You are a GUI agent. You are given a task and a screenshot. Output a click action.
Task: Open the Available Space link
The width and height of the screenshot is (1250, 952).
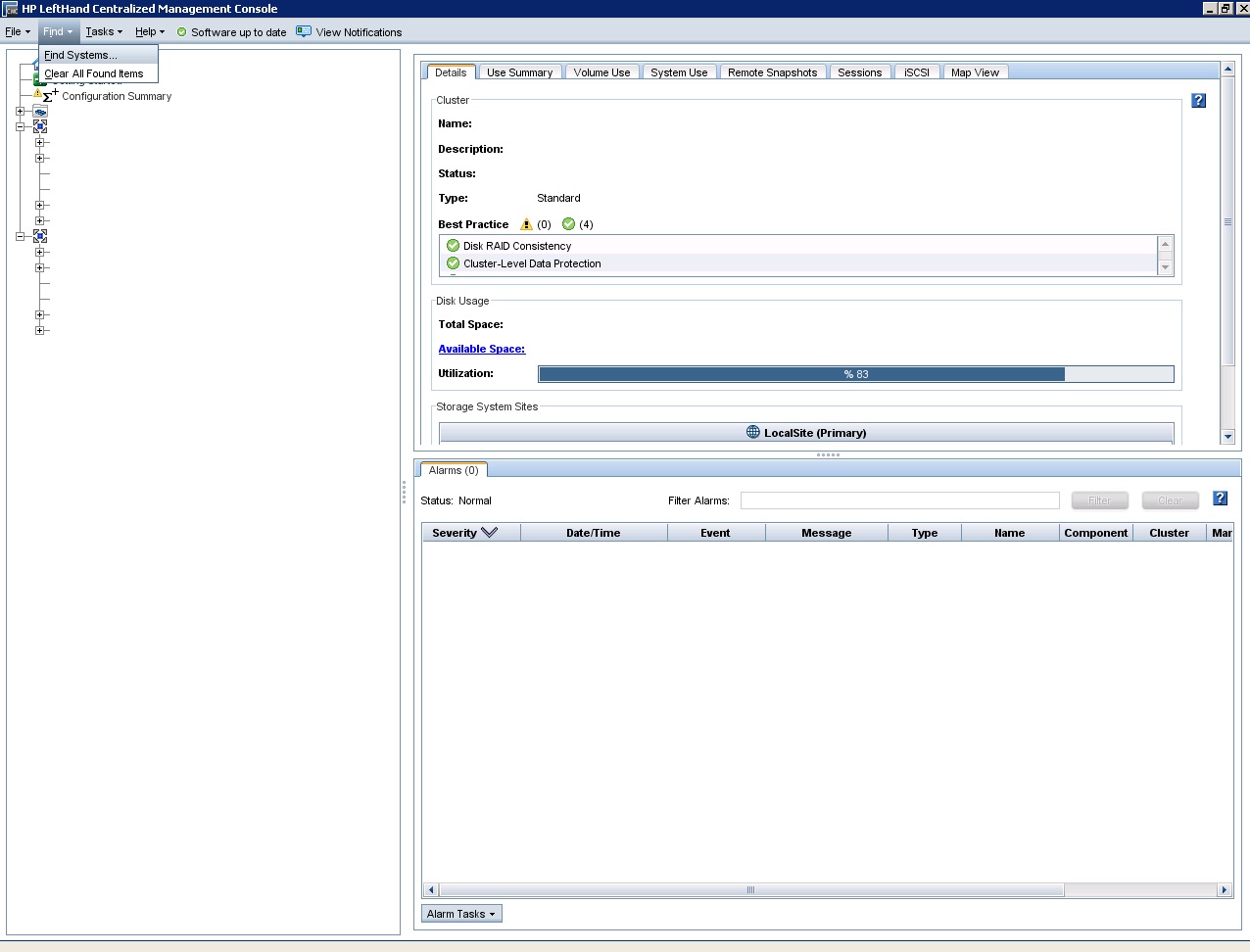pyautogui.click(x=481, y=349)
